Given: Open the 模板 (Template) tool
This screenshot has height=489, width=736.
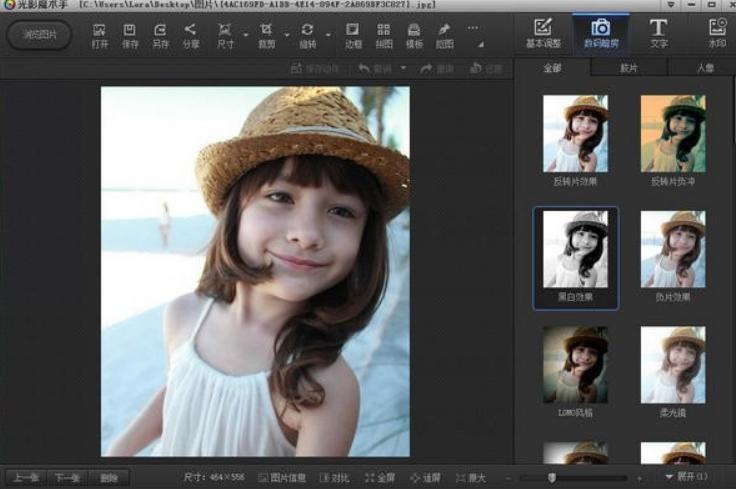Looking at the screenshot, I should coord(414,35).
